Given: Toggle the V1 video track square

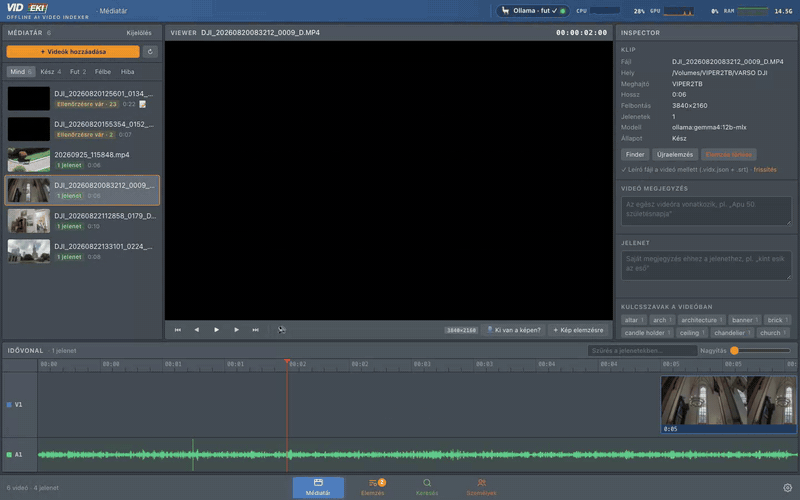Looking at the screenshot, I should click(x=9, y=405).
